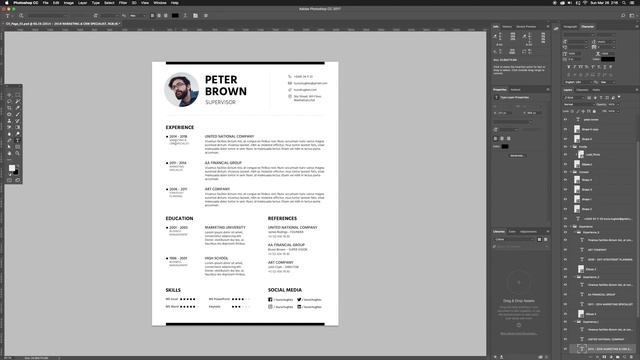Enable Faux Bold in Character panel
This screenshot has width=640, height=360.
point(569,67)
